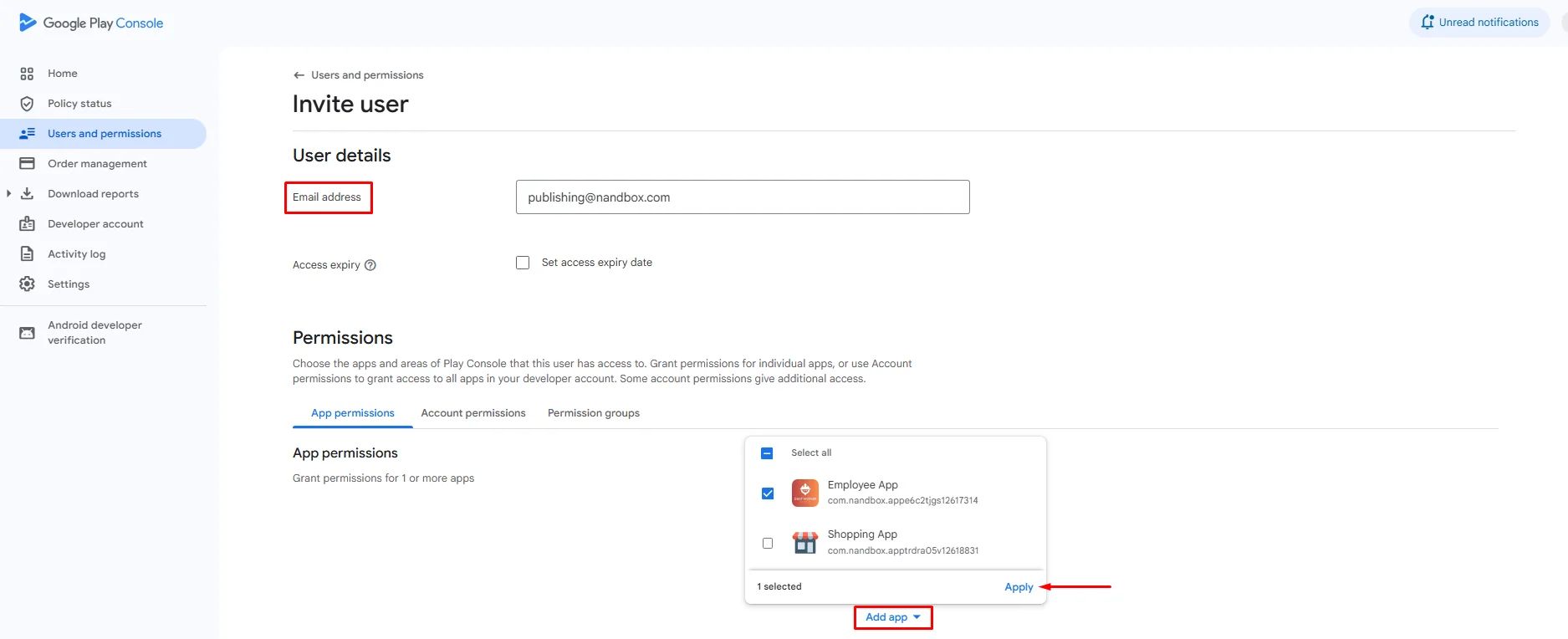
Task: Switch to the Permission groups tab
Action: (x=594, y=413)
